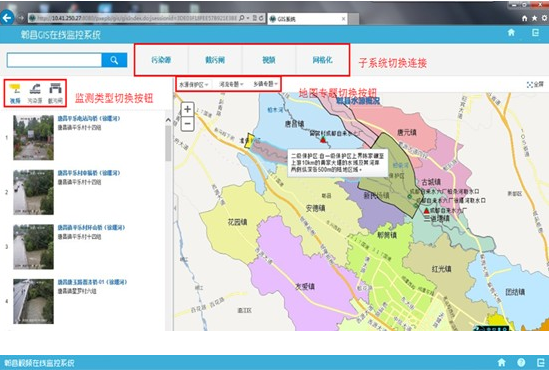Screen dimensions: 549x370
Task: Click the 古城镇 label on the map
Action: [431, 182]
